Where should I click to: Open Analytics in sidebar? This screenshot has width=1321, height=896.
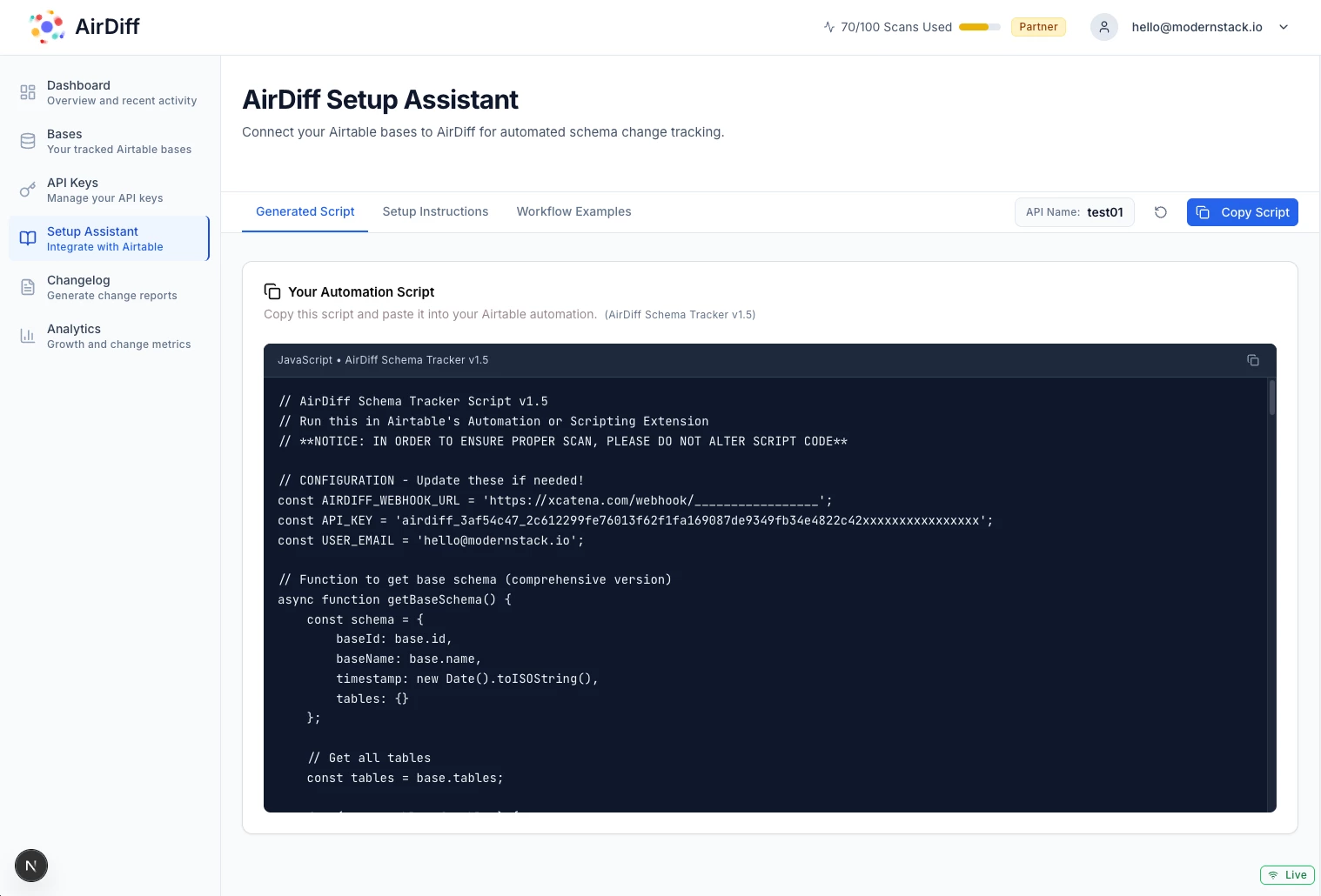pyautogui.click(x=110, y=336)
